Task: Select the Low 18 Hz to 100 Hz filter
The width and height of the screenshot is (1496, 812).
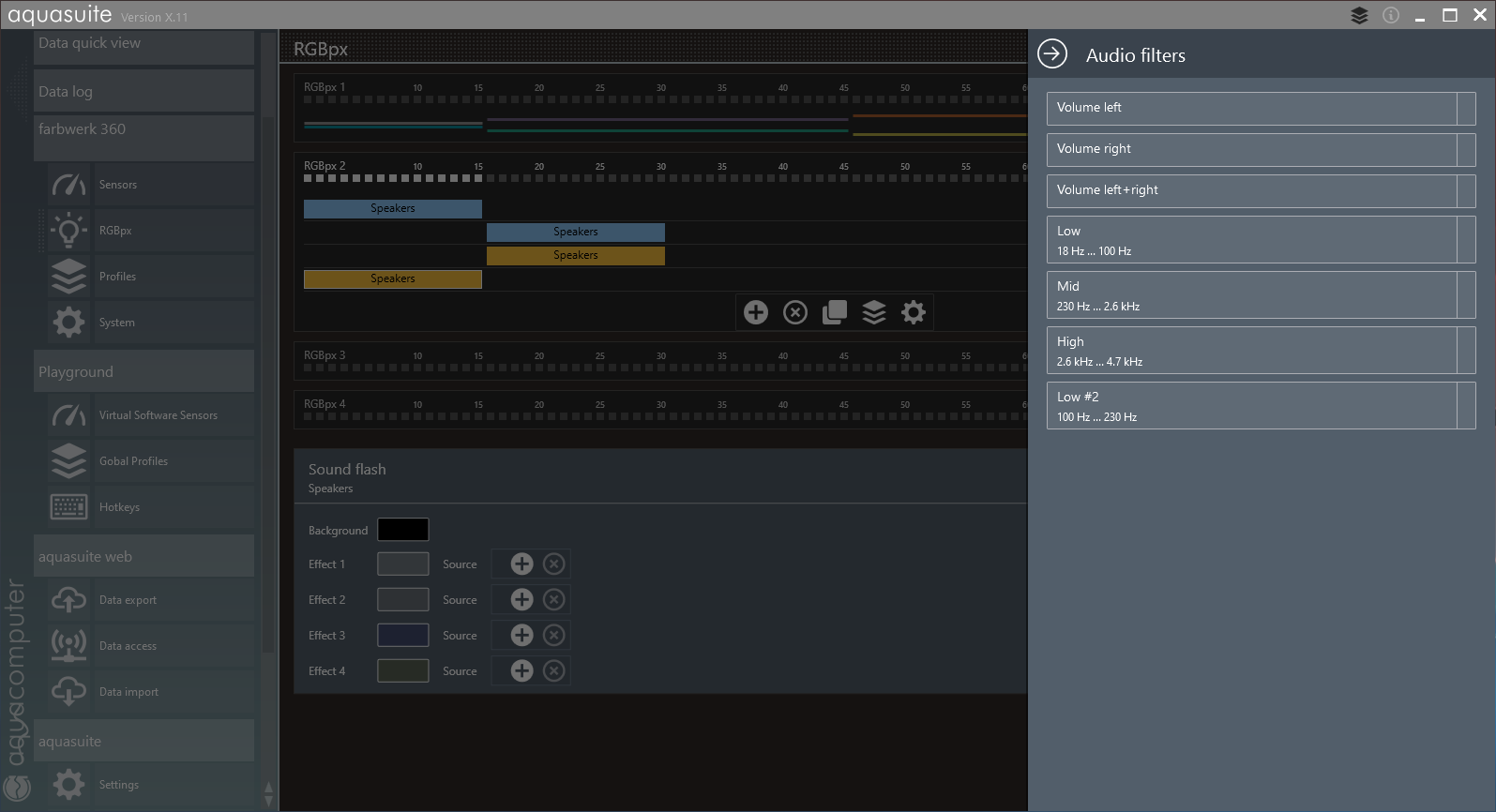Action: point(1251,240)
